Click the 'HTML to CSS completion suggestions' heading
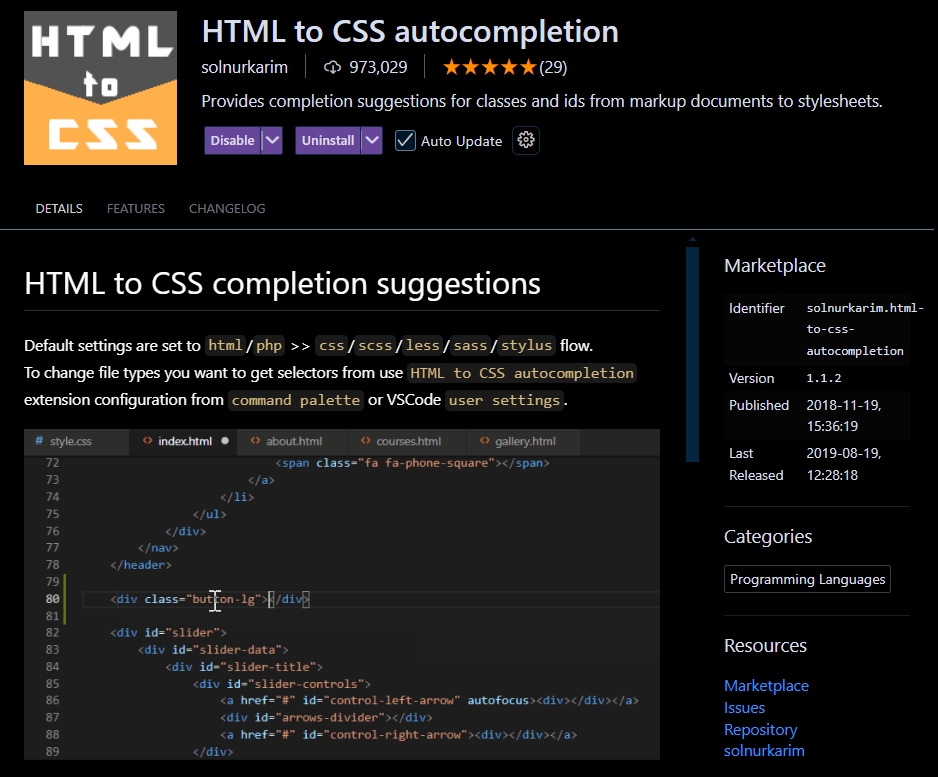Screen dimensions: 938x777 (x=282, y=284)
